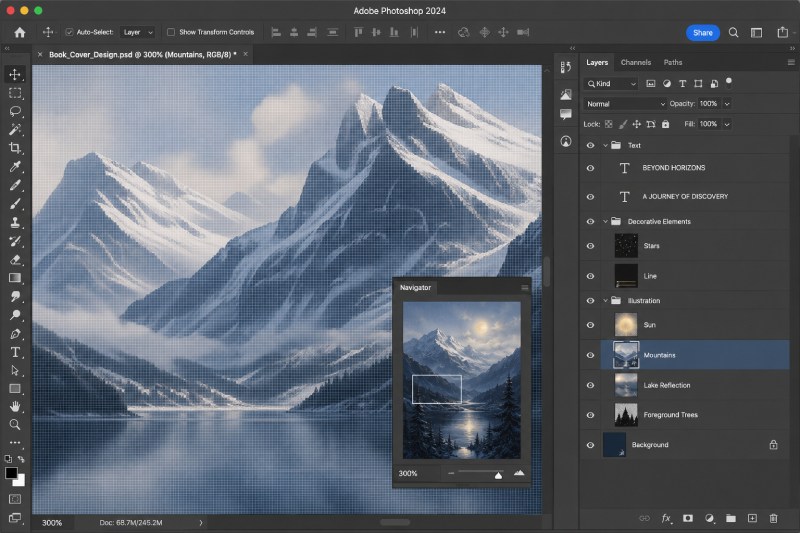The image size is (800, 533).
Task: Open the Auto-Select Layer dropdown
Action: 138,32
